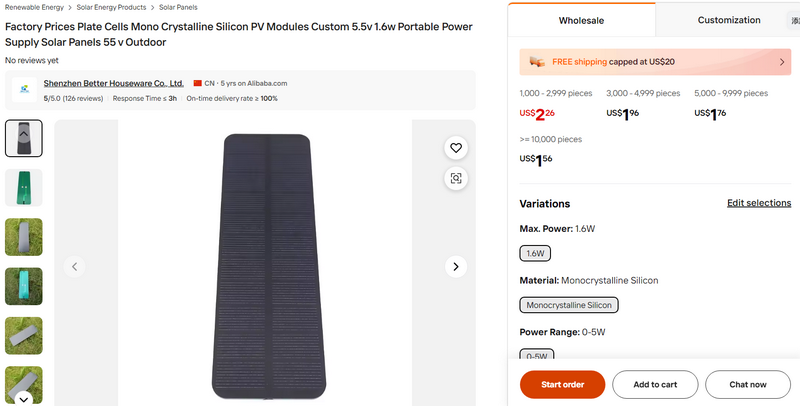This screenshot has height=406, width=800.
Task: Select the 1.6W max power option
Action: [535, 253]
